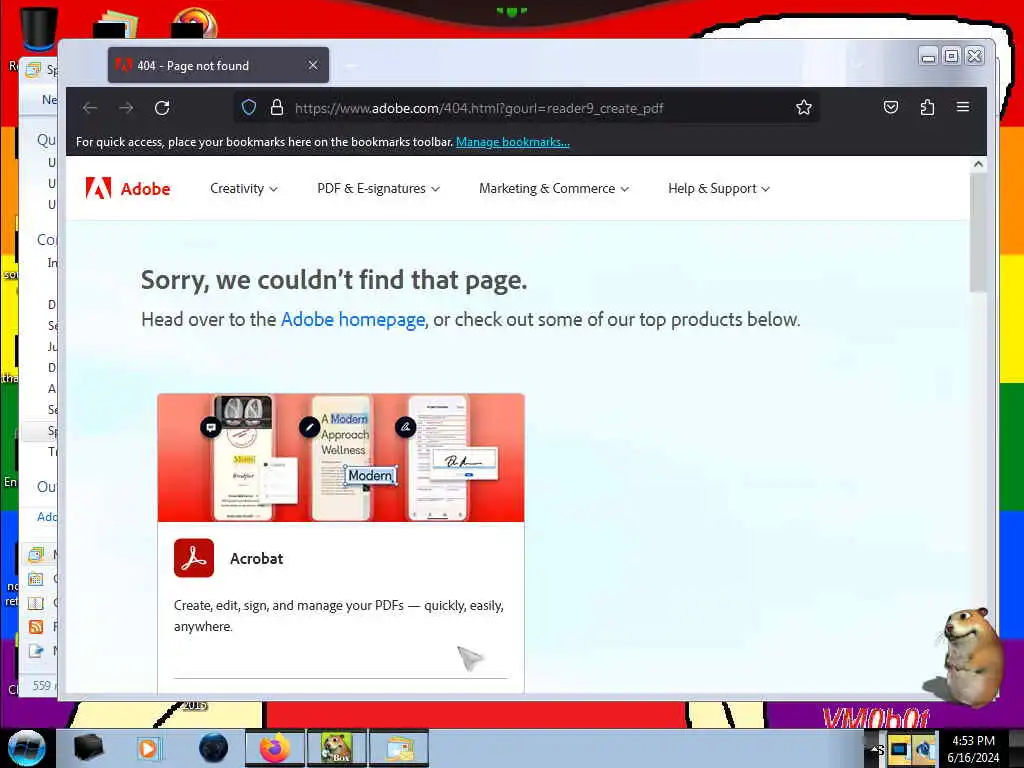Launch the black box icon on the taskbar

(88, 748)
